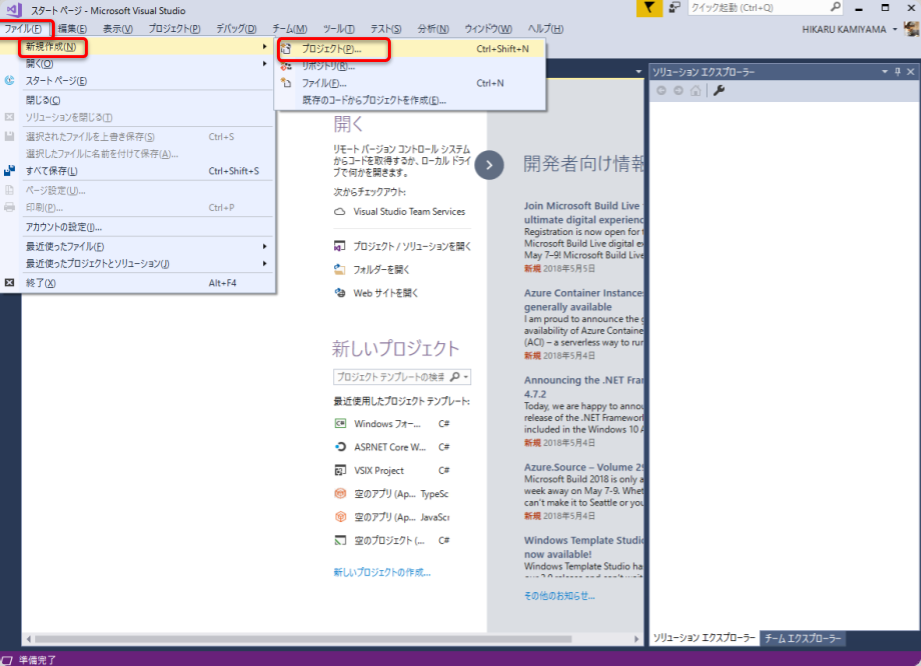Click the Solution Explorer home icon

695,90
